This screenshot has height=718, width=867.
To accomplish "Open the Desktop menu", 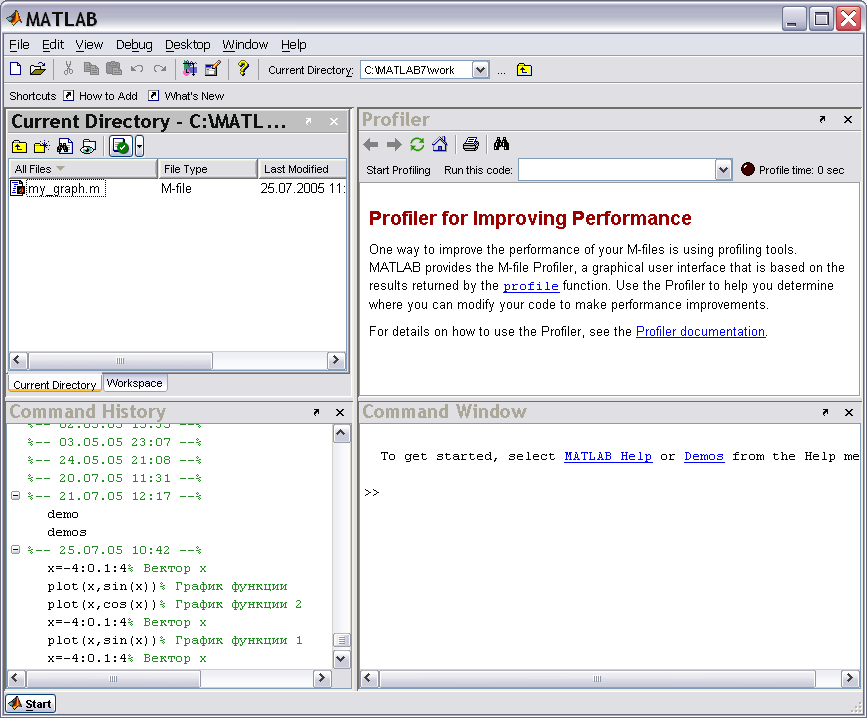I will pos(187,45).
